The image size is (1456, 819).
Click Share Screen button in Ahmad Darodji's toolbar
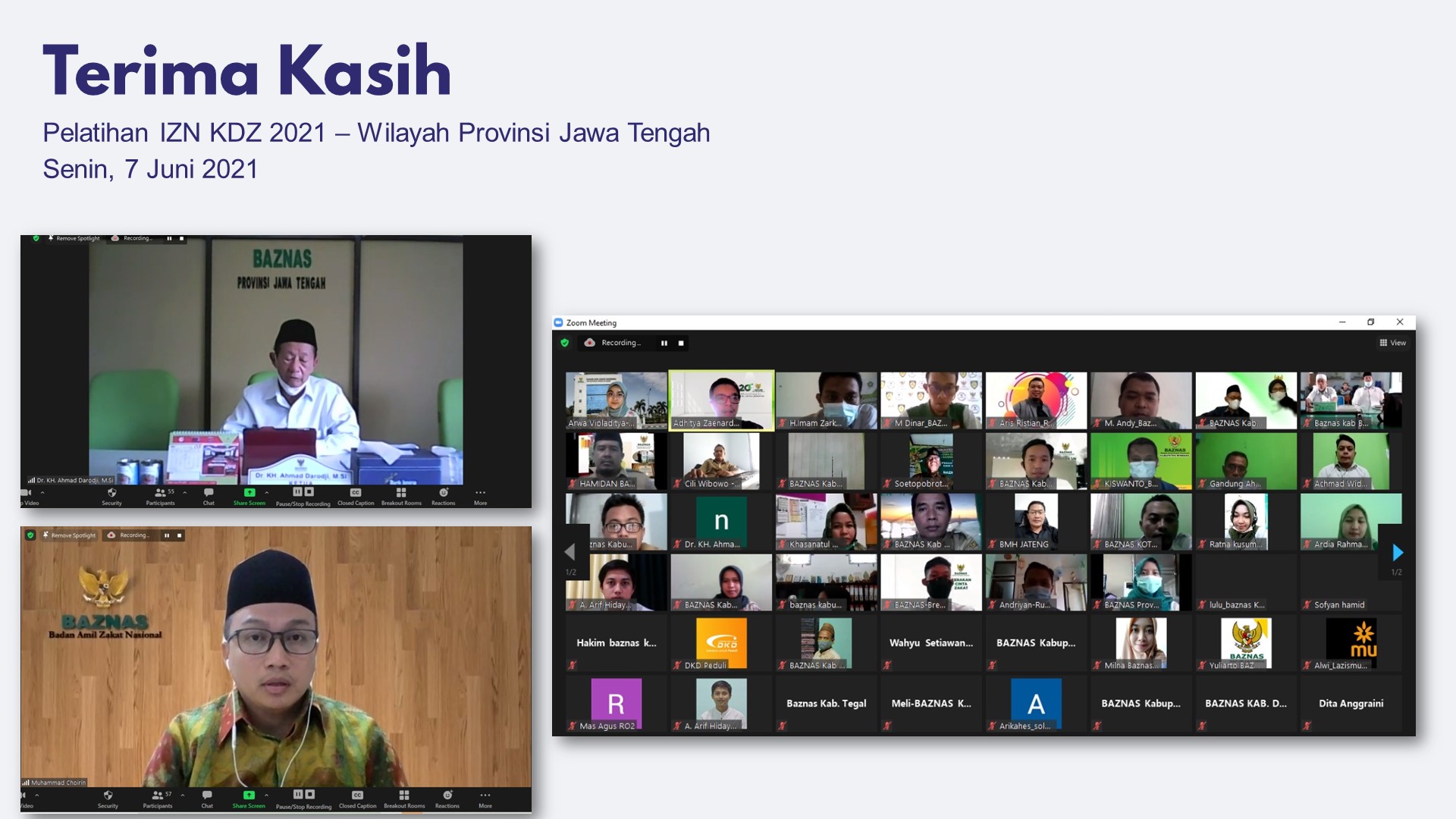click(249, 494)
